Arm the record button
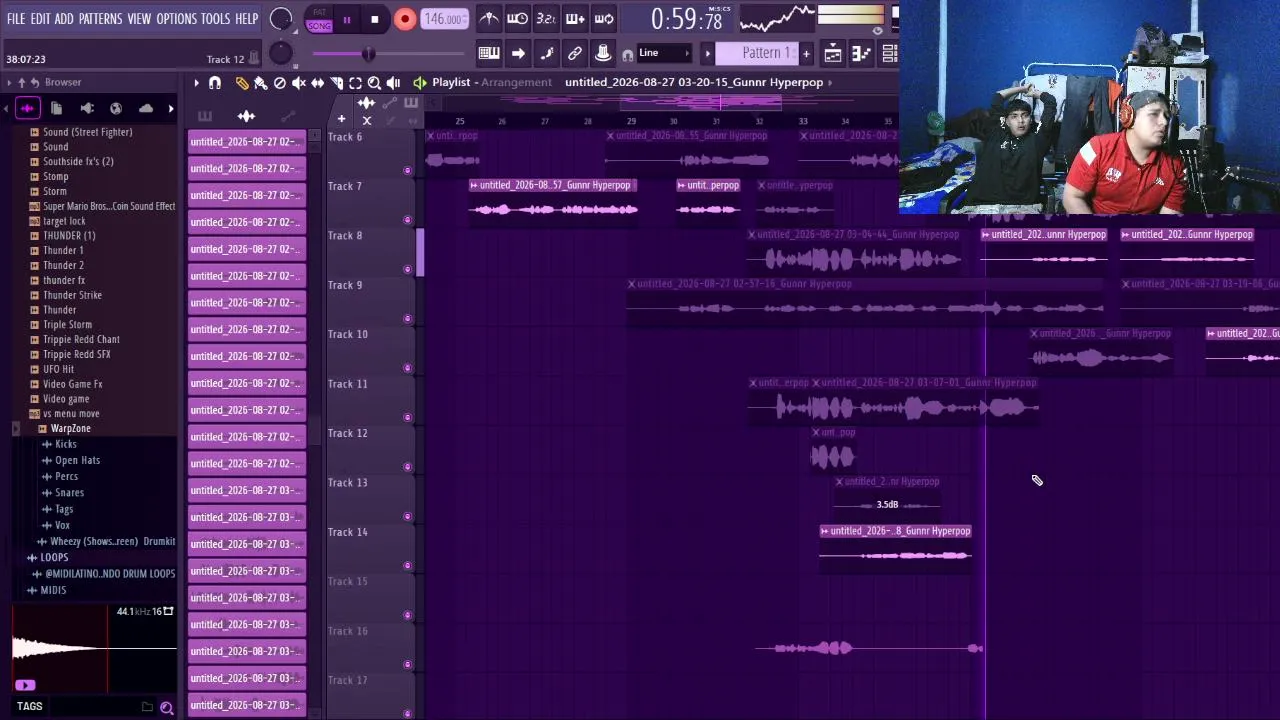The width and height of the screenshot is (1280, 720). pyautogui.click(x=405, y=19)
